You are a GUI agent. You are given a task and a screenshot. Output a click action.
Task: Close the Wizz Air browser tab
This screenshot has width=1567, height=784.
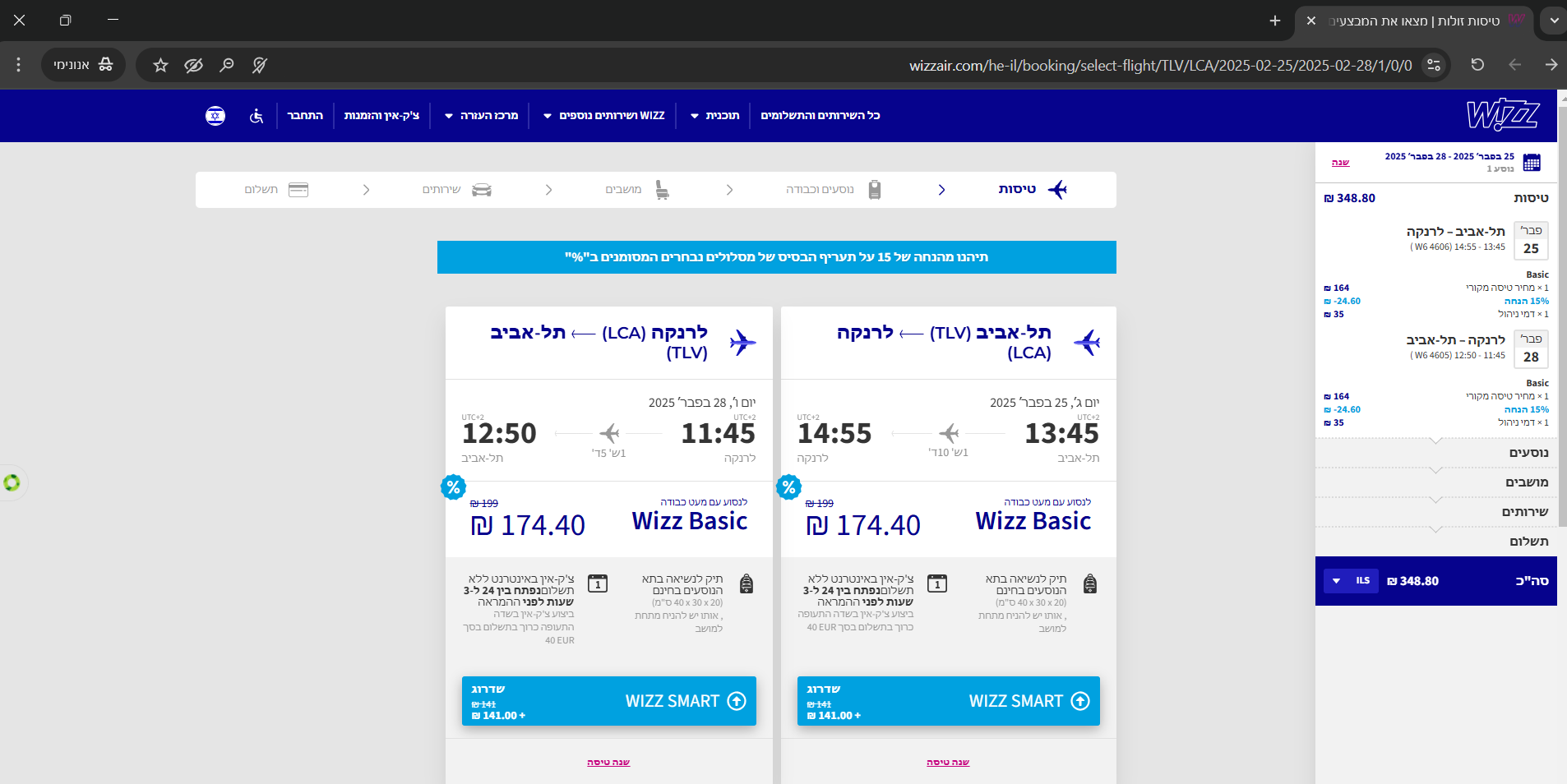pos(1311,21)
